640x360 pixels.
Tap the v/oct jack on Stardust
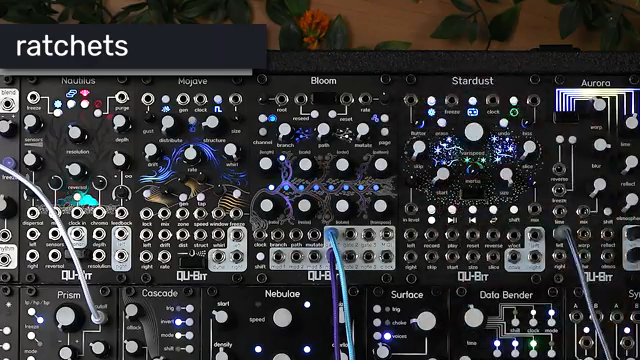pyautogui.click(x=513, y=235)
